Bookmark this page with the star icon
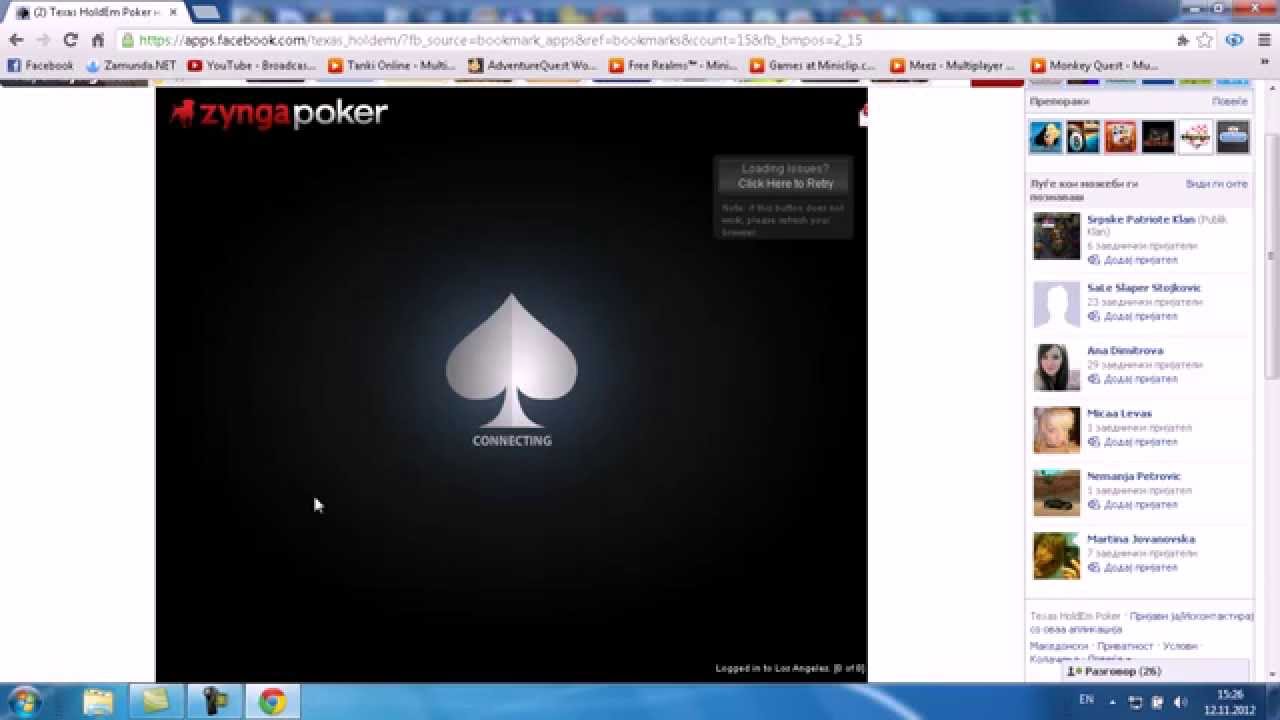1280x720 pixels. [x=1205, y=40]
